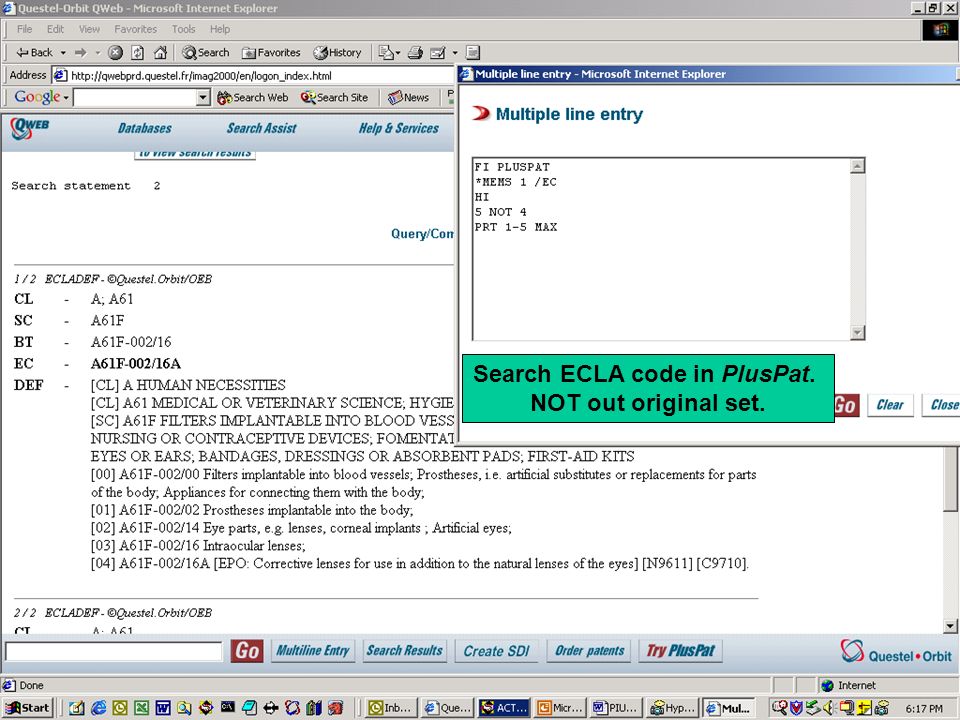This screenshot has height=720, width=960.
Task: Click the Excel quick launch icon
Action: [x=141, y=708]
